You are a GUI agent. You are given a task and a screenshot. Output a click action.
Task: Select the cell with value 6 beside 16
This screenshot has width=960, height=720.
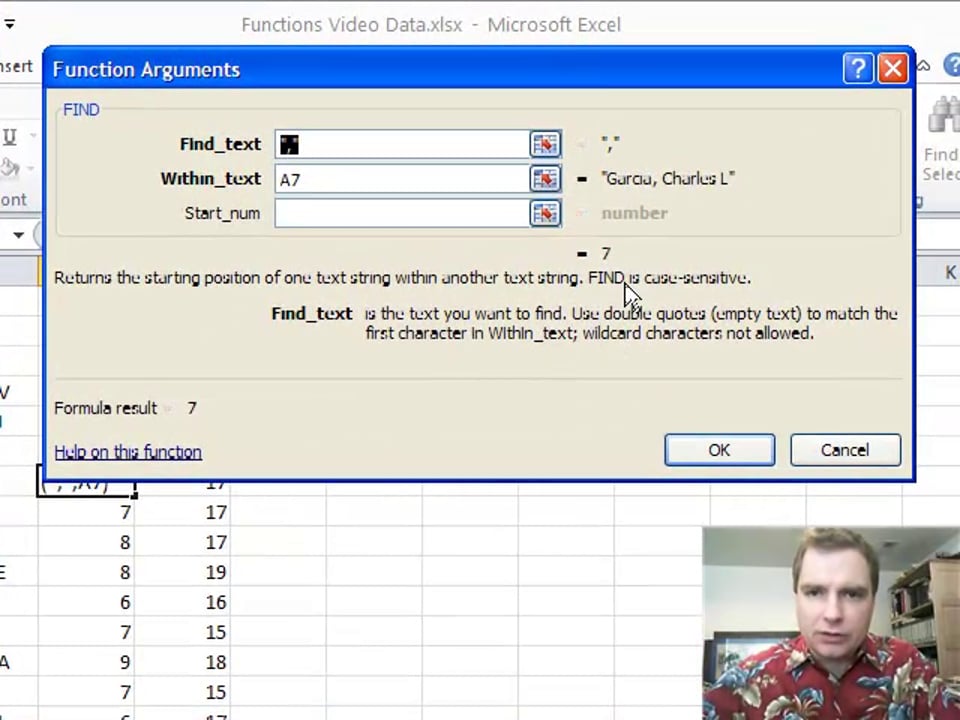point(86,602)
